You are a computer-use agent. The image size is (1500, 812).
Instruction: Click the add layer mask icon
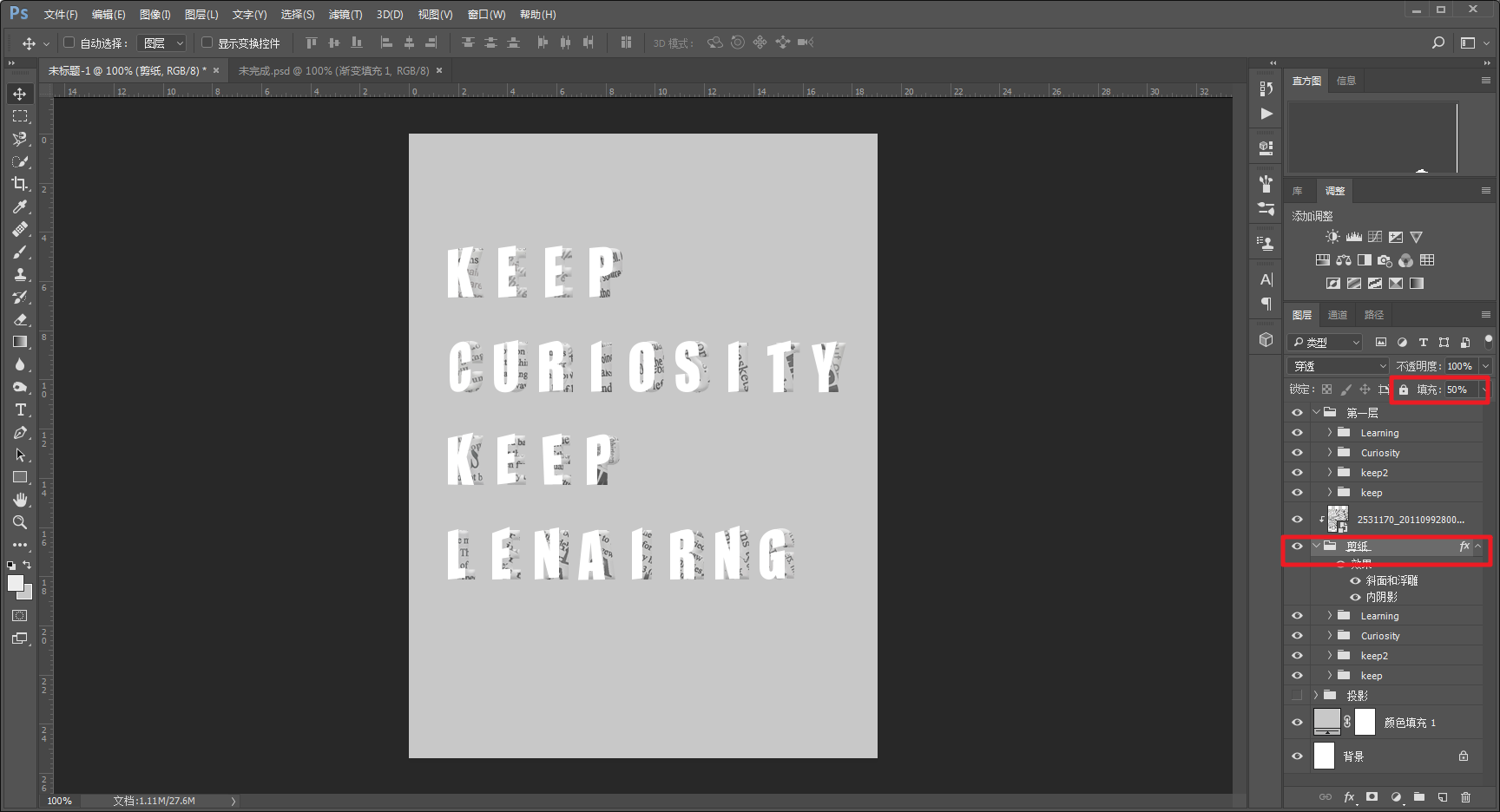(1372, 797)
